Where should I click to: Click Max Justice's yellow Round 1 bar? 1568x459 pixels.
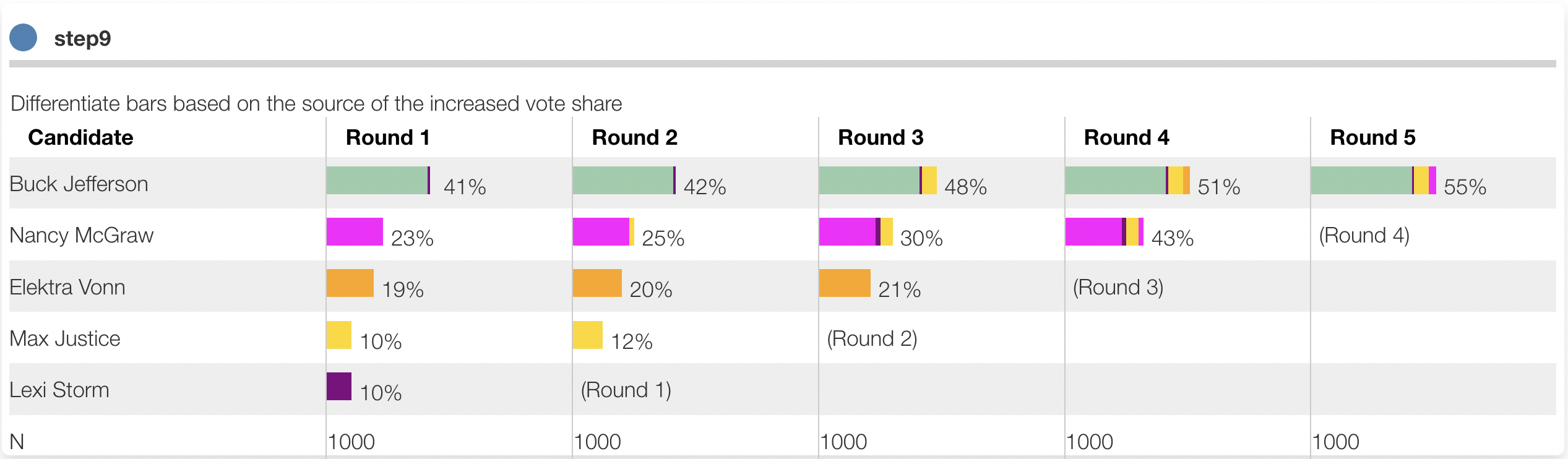(x=338, y=335)
